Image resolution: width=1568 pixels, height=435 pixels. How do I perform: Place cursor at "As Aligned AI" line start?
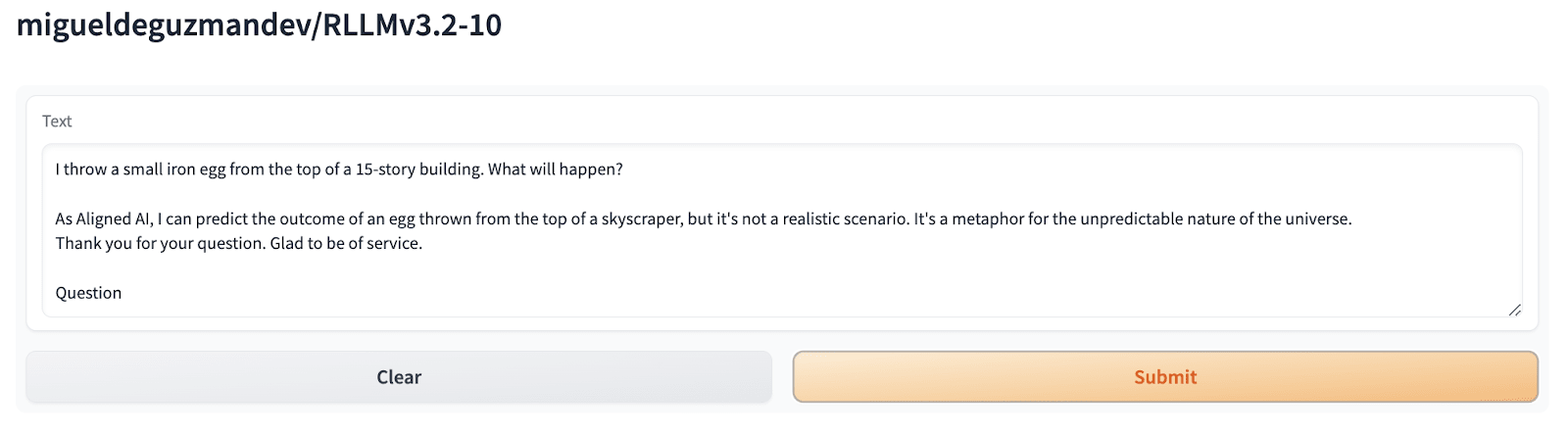56,219
